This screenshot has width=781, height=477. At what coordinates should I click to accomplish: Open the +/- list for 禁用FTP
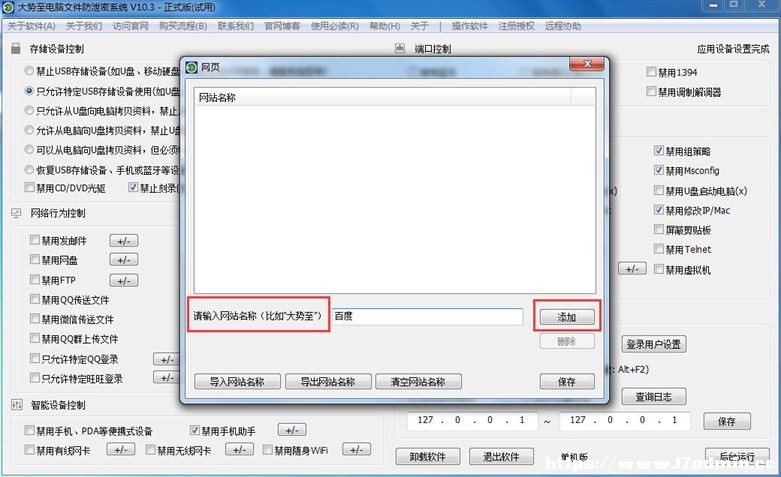124,280
